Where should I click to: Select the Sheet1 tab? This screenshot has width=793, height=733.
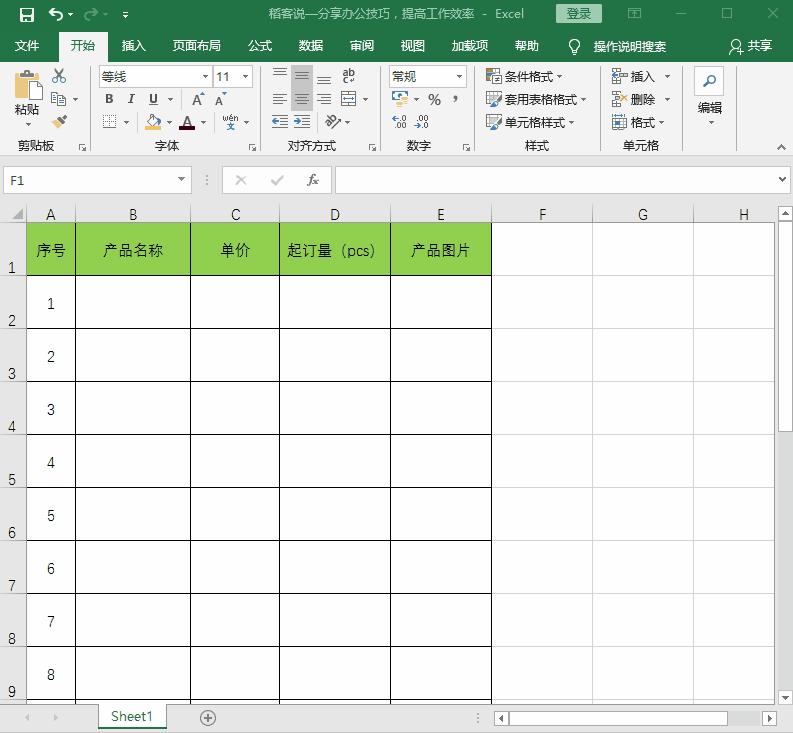click(131, 716)
